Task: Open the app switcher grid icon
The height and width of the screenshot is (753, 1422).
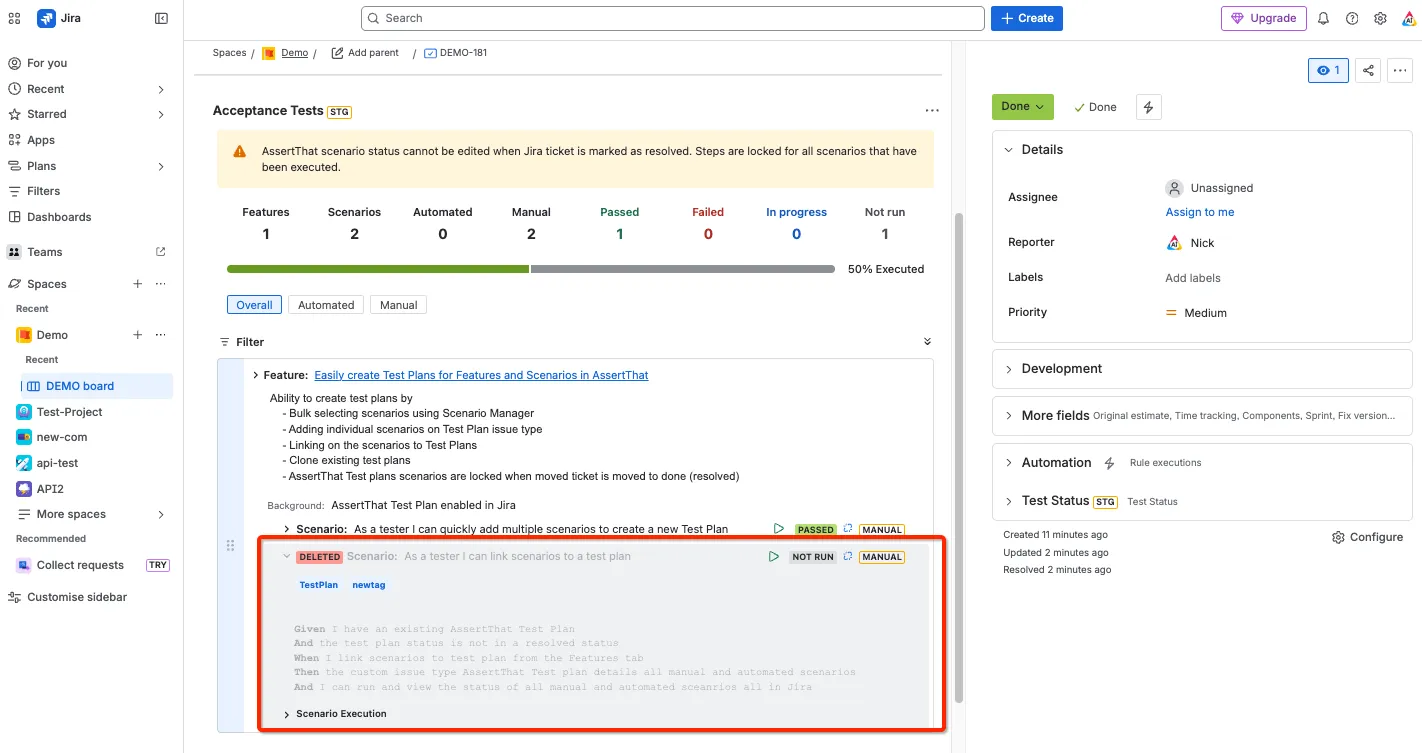Action: [x=14, y=18]
